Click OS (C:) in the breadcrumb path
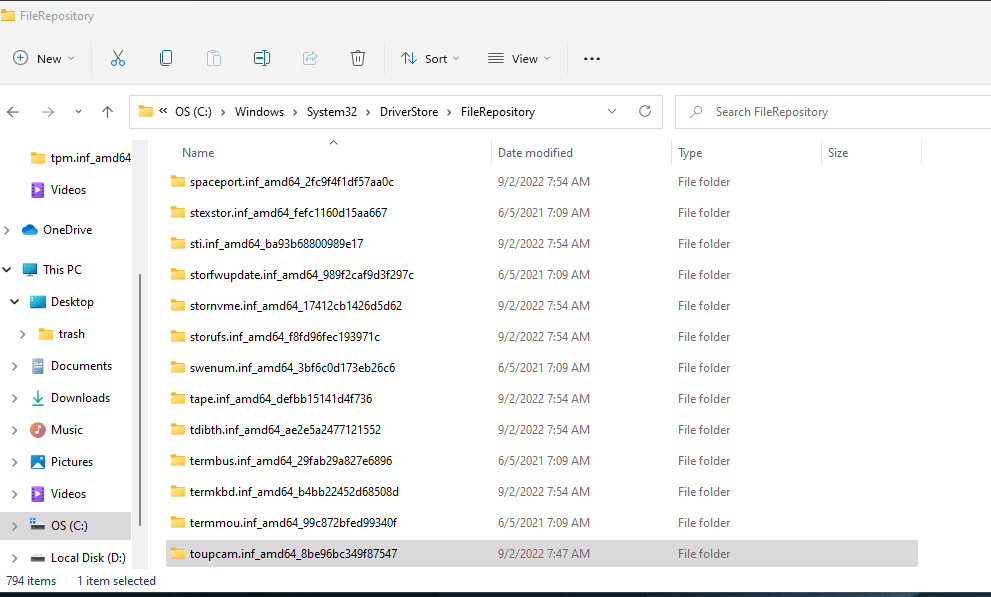This screenshot has width=991, height=597. (193, 112)
